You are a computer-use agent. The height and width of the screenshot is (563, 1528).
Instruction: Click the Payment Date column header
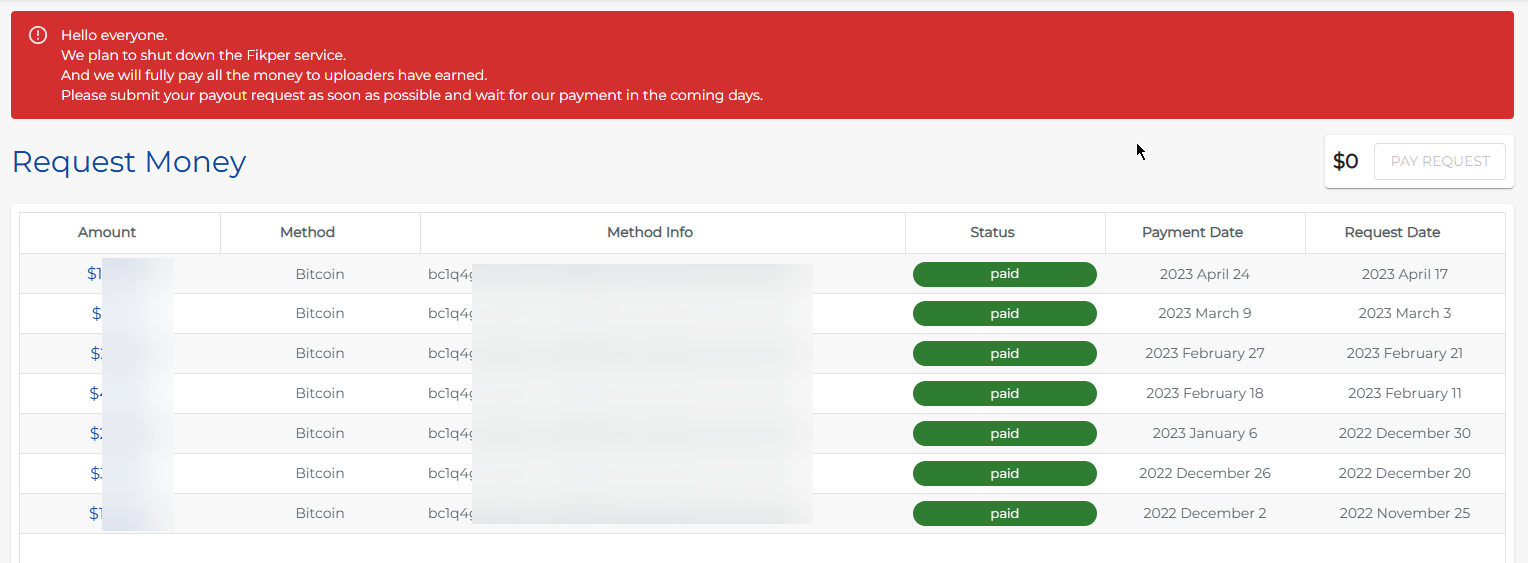1192,232
